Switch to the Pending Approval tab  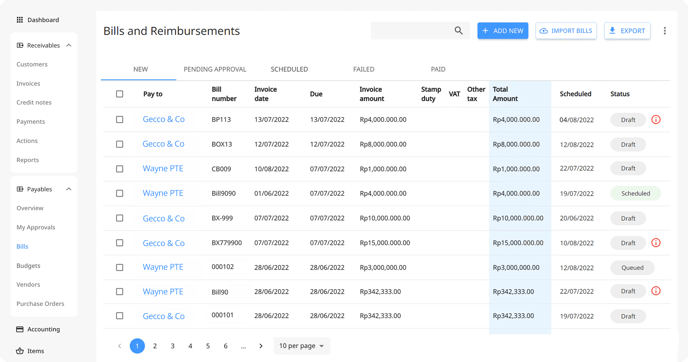coord(215,69)
